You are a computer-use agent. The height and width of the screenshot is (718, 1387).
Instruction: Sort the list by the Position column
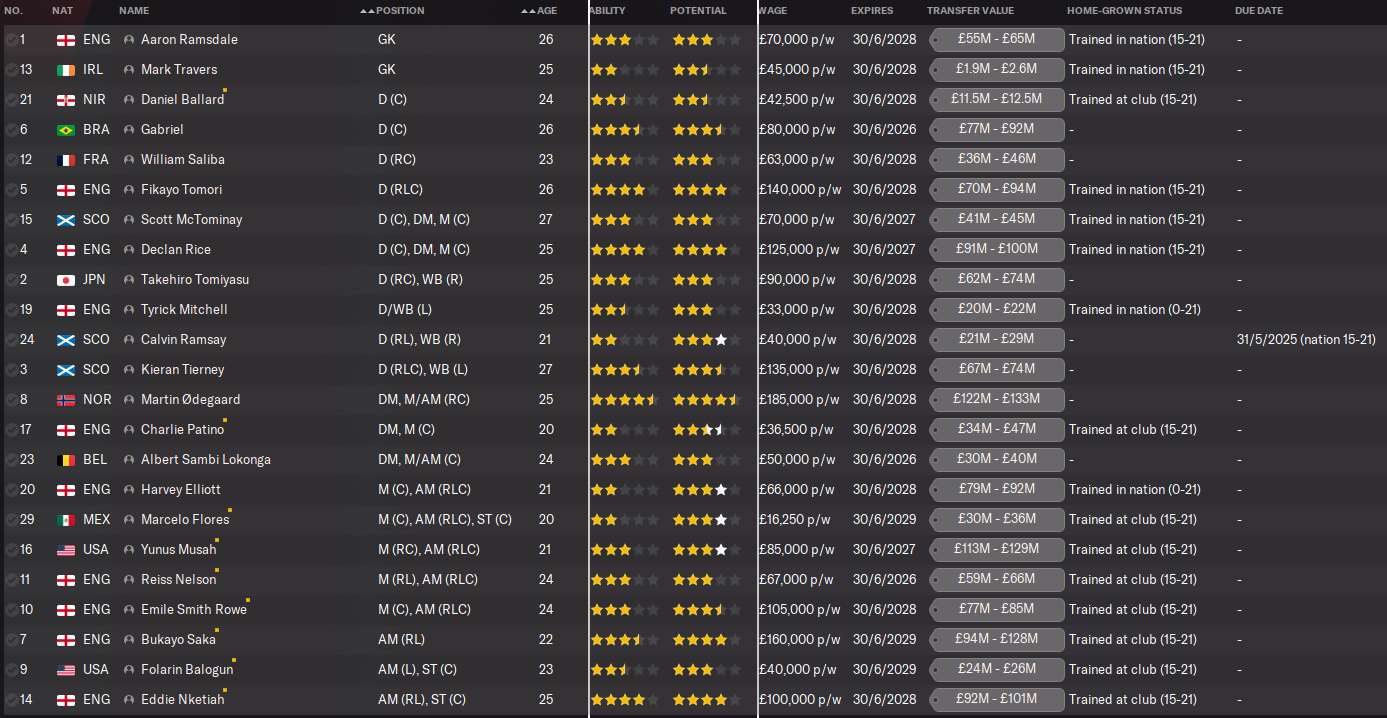(399, 11)
